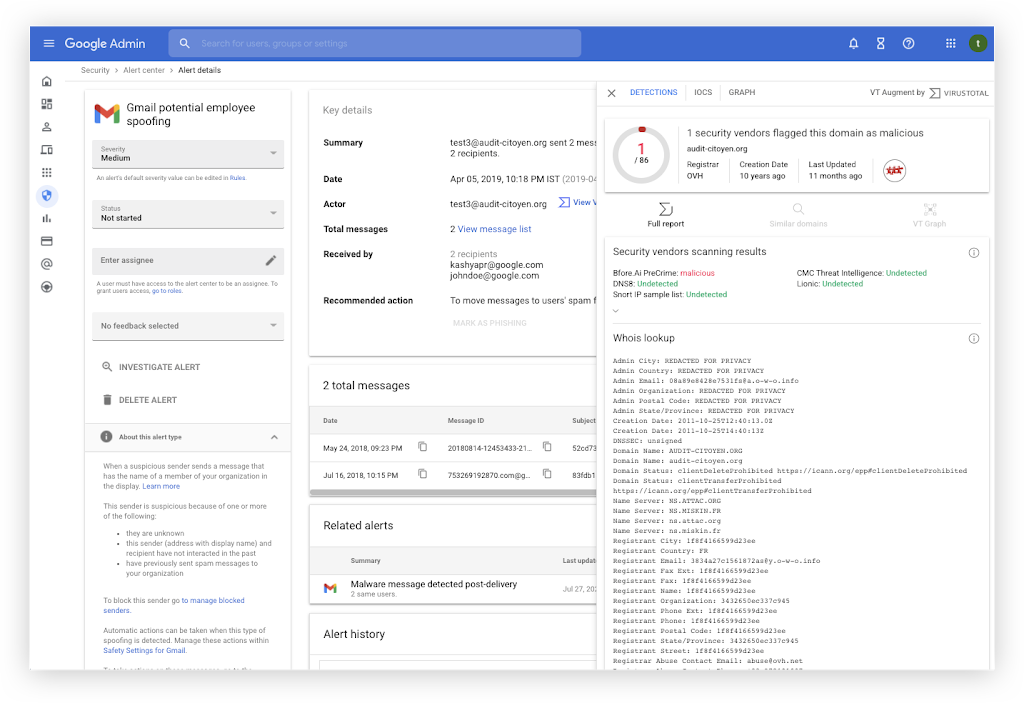This screenshot has width=1024, height=703.
Task: Show info for Security vendors scanning results
Action: coord(973,252)
